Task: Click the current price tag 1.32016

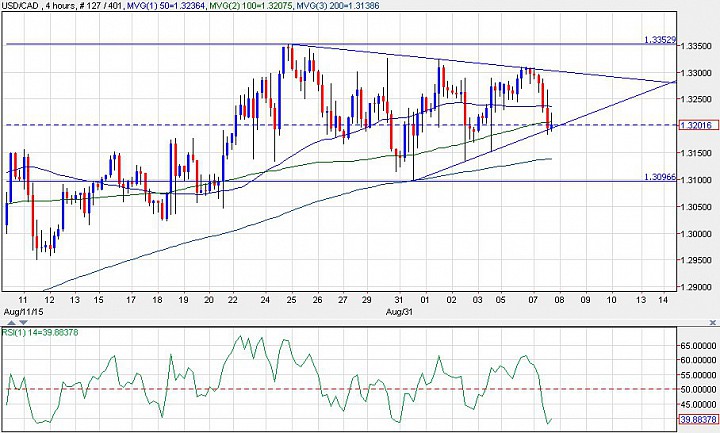Action: click(698, 125)
